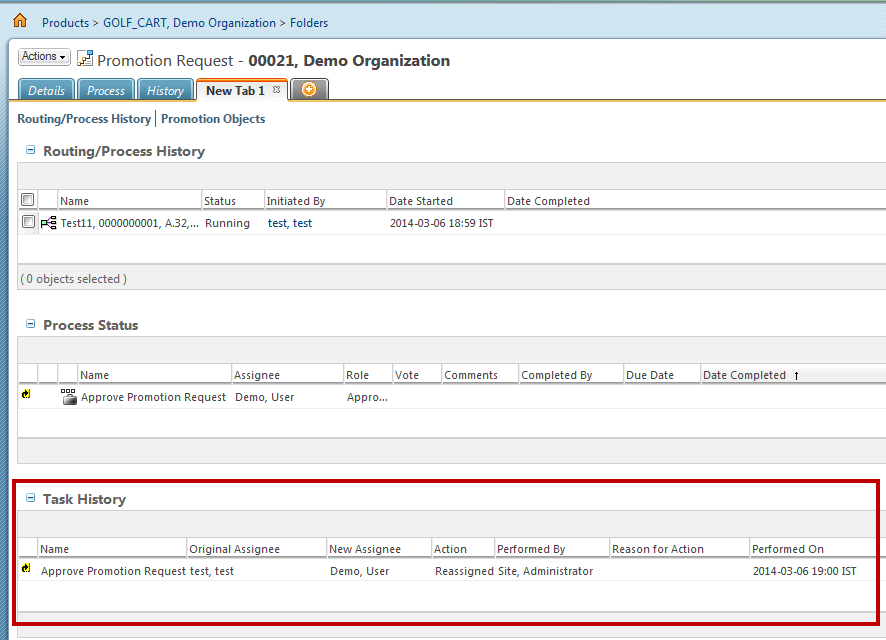The width and height of the screenshot is (886, 640).
Task: Click the Promotion Request icon beside the title
Action: [x=85, y=59]
